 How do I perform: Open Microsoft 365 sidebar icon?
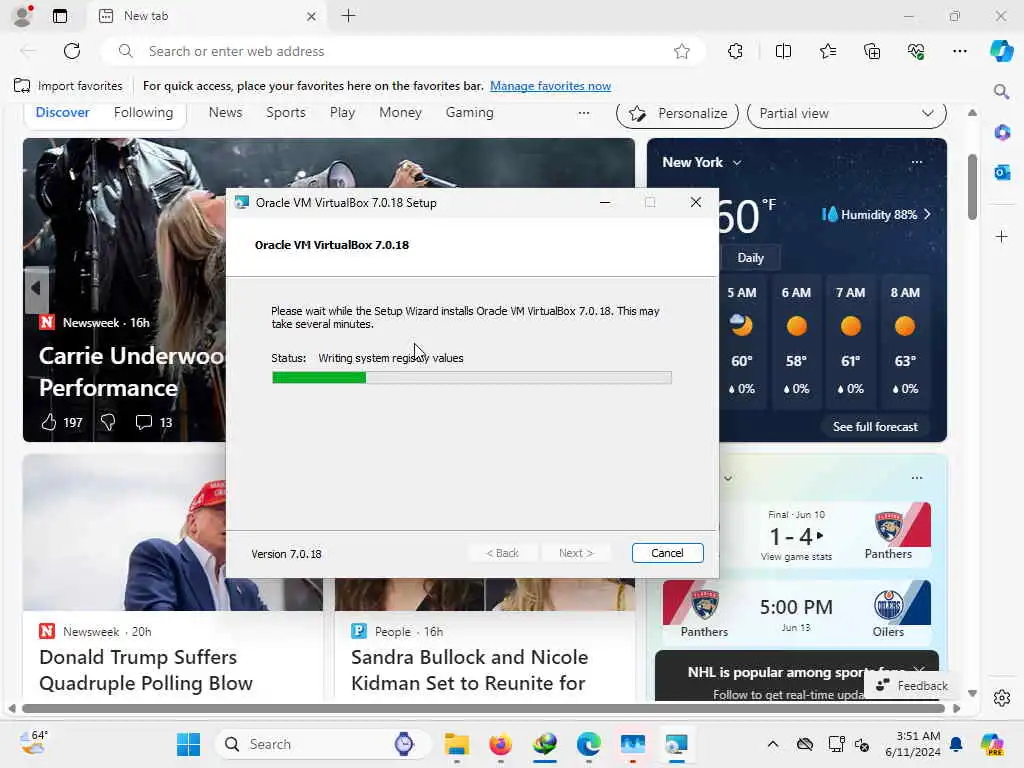click(1002, 133)
